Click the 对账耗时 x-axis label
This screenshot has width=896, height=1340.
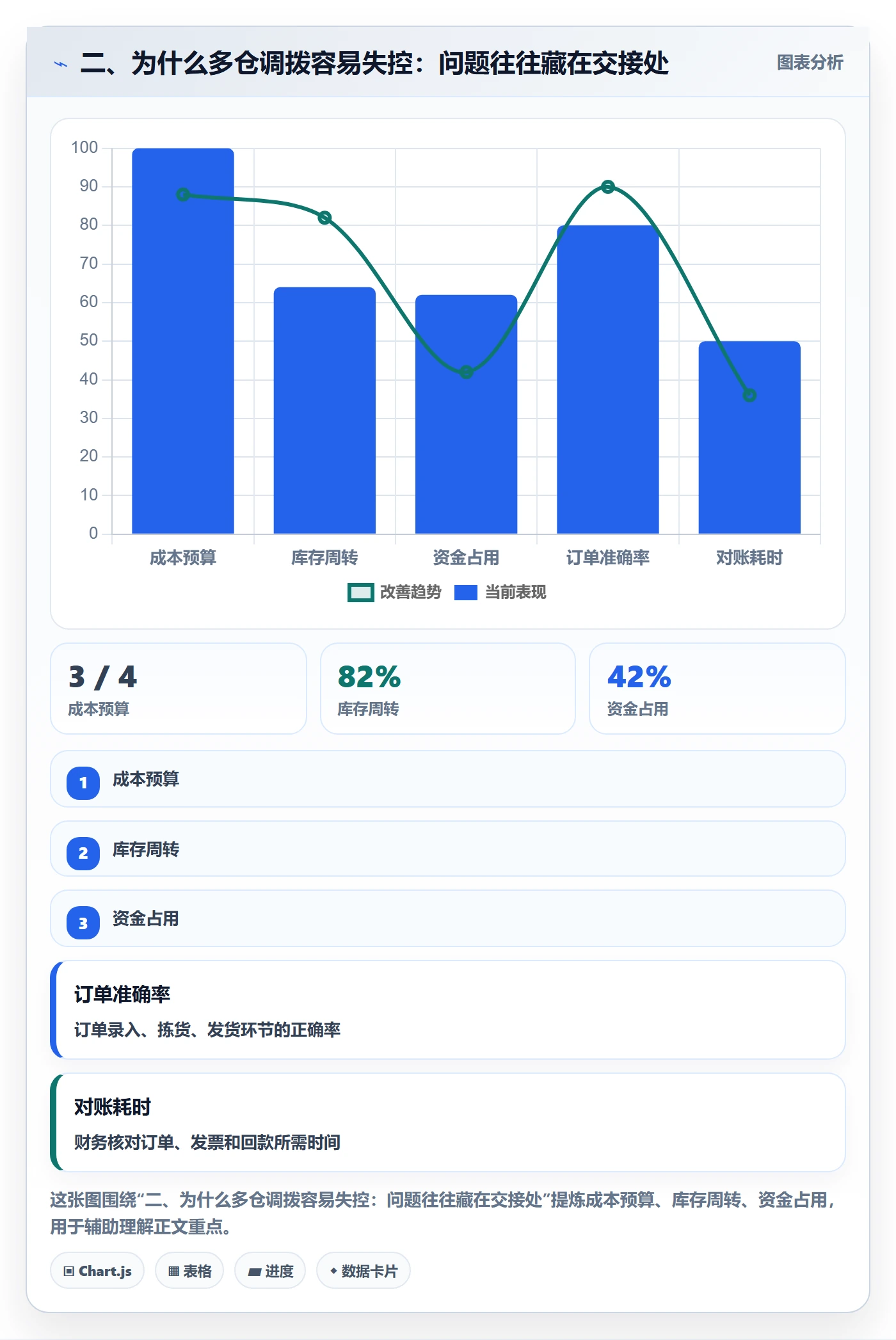749,558
